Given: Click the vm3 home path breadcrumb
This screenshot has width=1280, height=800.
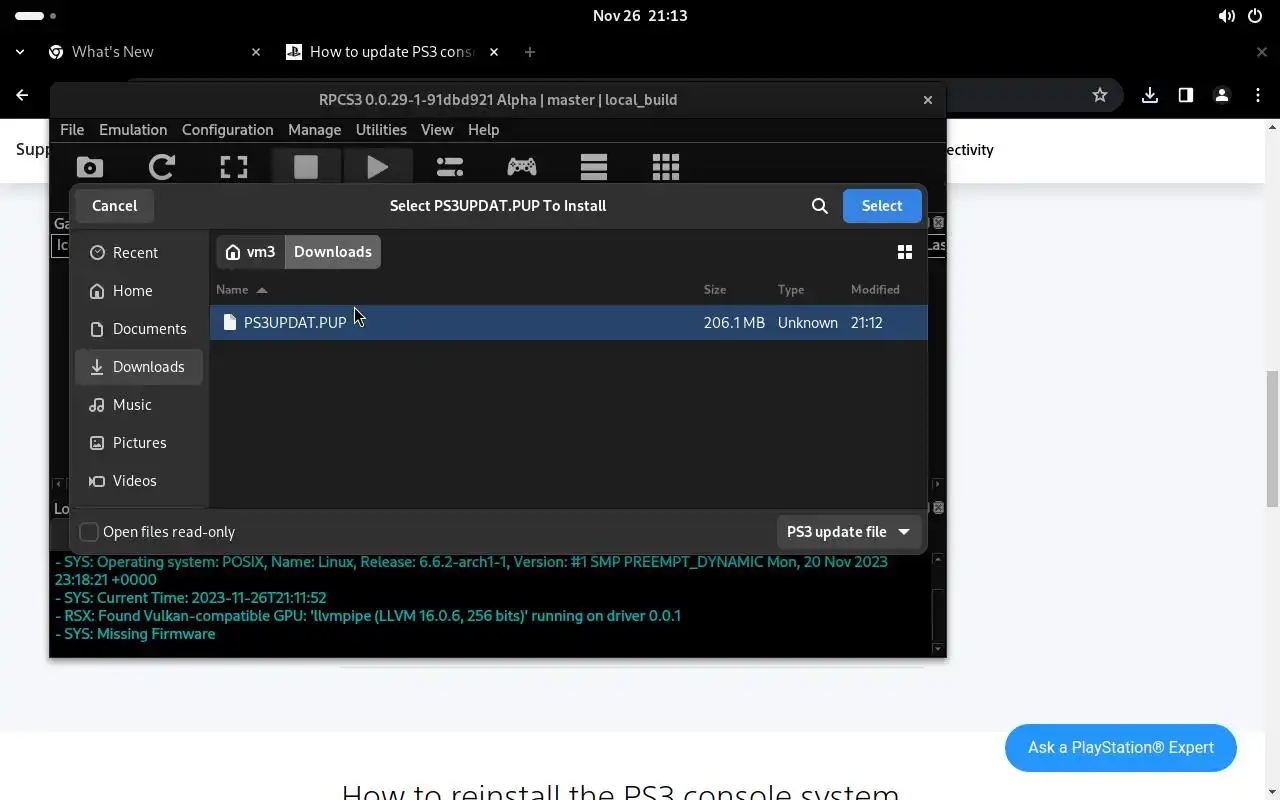Looking at the screenshot, I should pyautogui.click(x=251, y=252).
